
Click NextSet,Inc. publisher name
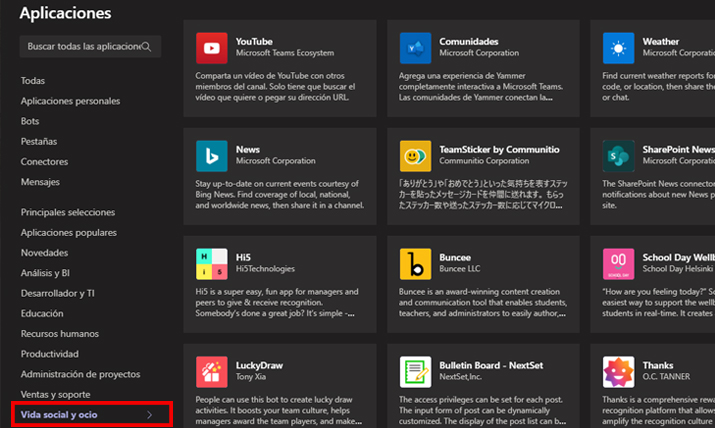461,377
